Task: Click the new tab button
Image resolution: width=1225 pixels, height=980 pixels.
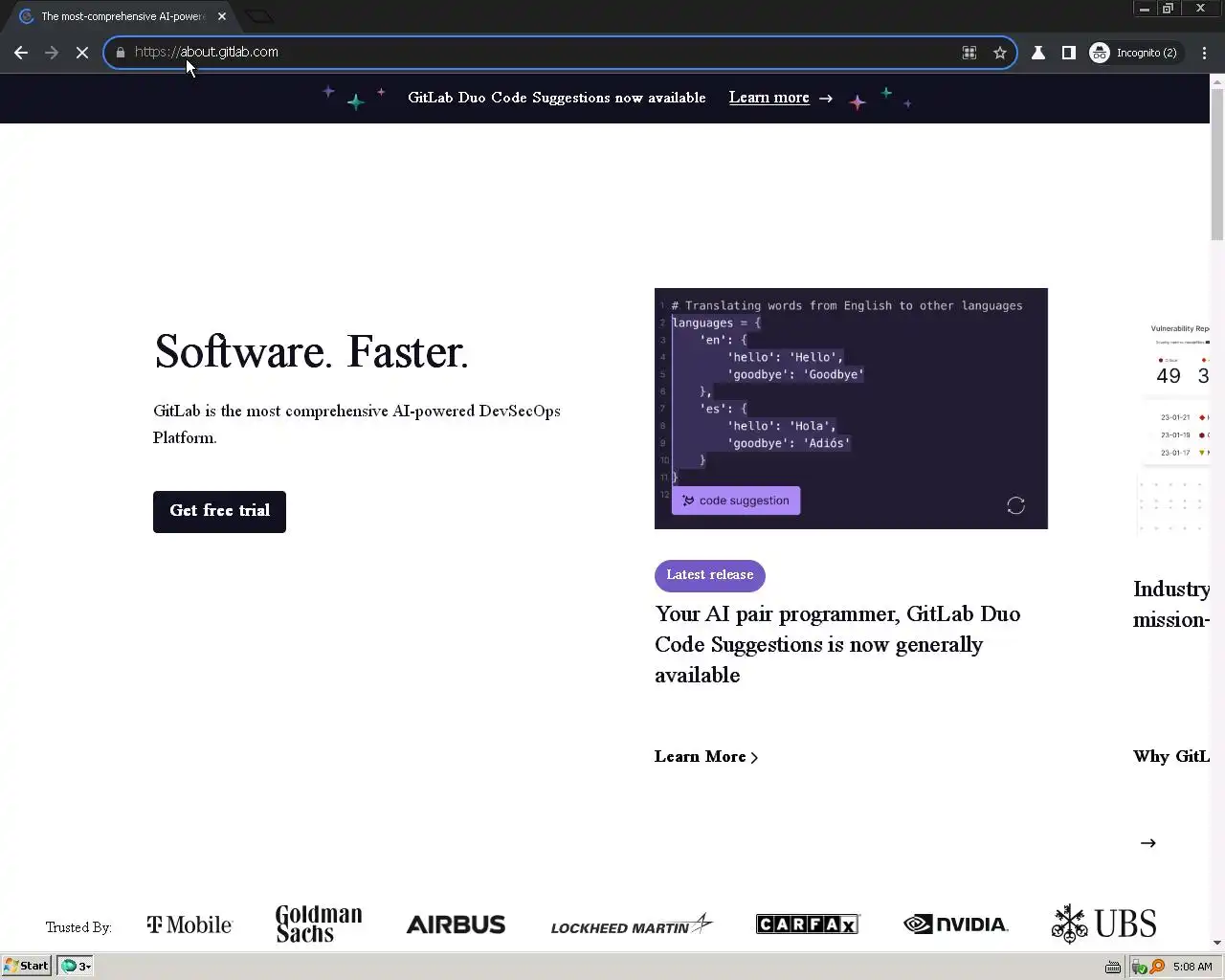Action: (x=259, y=16)
